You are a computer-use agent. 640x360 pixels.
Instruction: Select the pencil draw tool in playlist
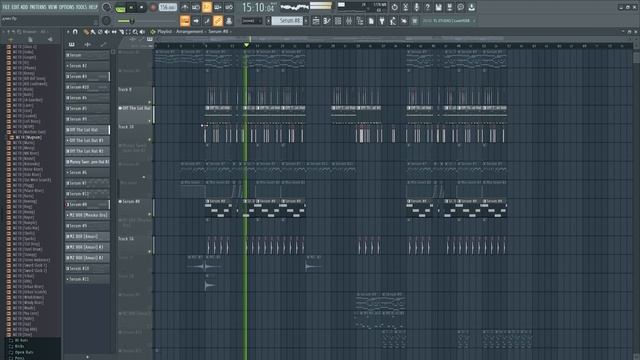pyautogui.click(x=86, y=32)
